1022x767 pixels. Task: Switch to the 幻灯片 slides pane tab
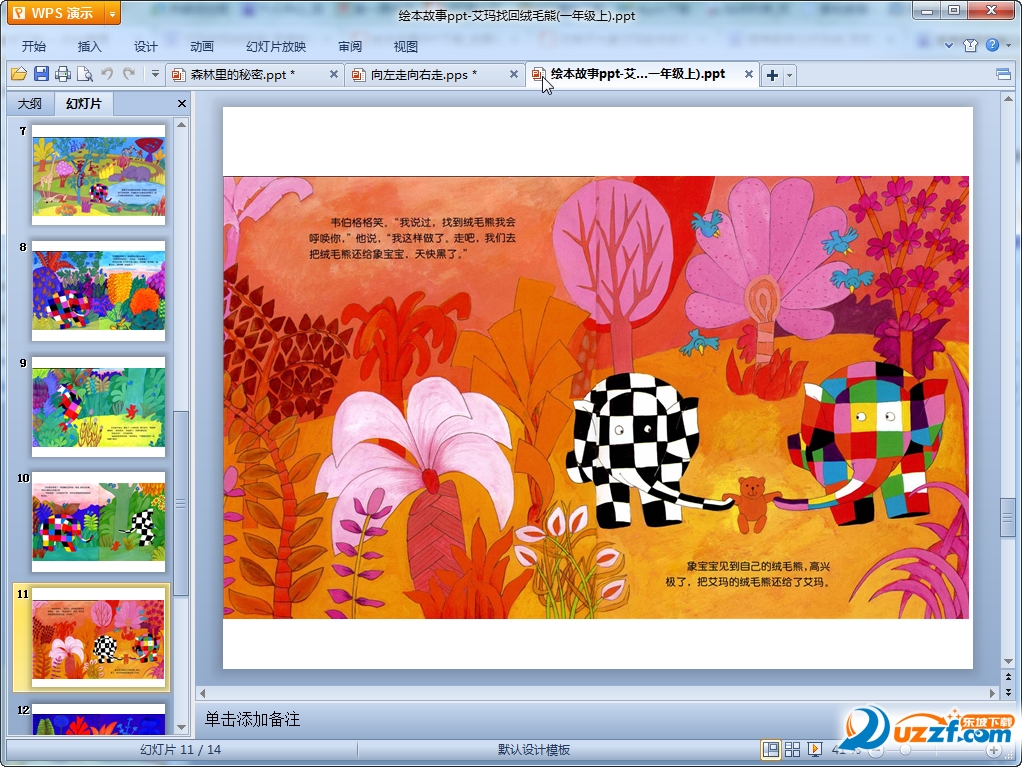84,104
